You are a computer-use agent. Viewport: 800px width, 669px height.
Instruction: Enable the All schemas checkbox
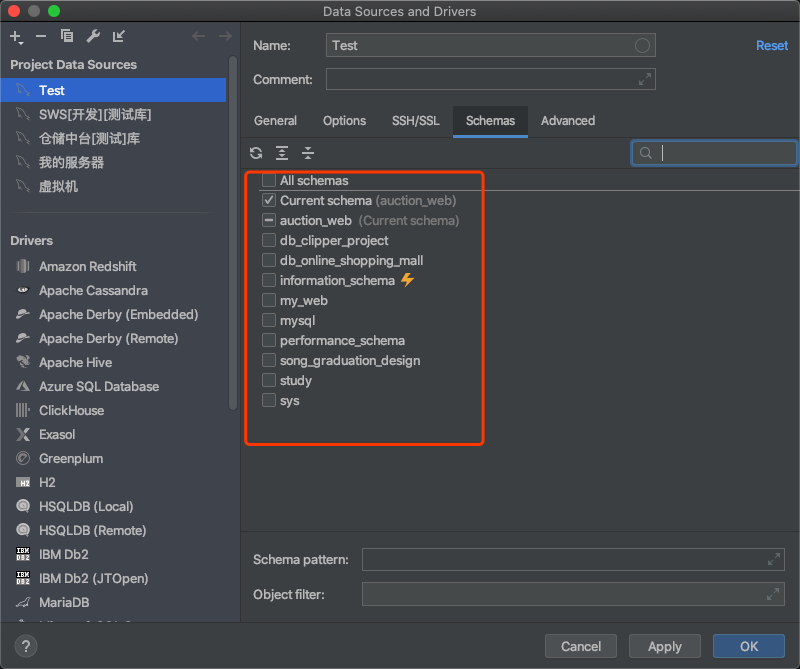coord(269,181)
